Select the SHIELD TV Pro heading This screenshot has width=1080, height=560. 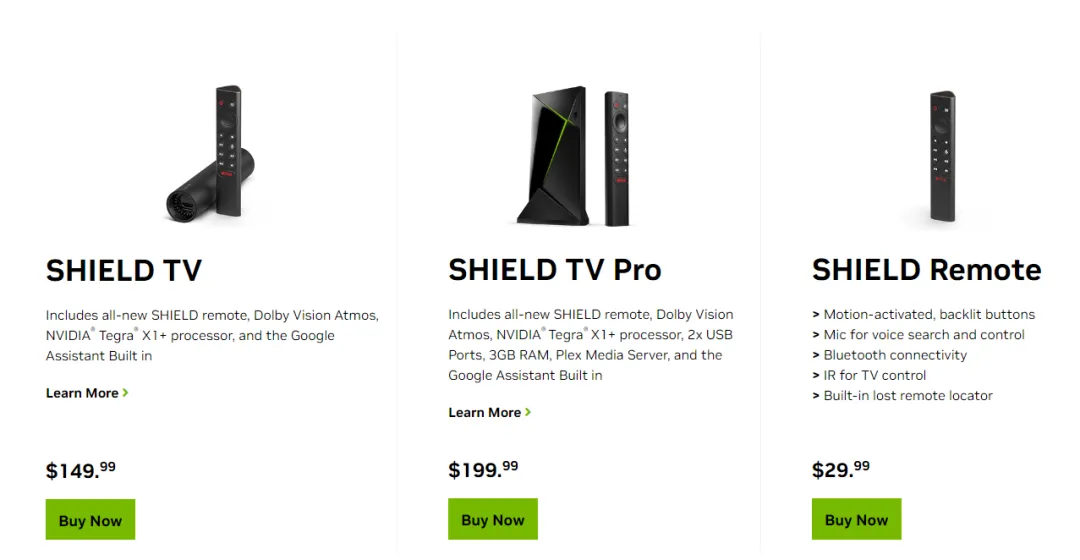555,270
